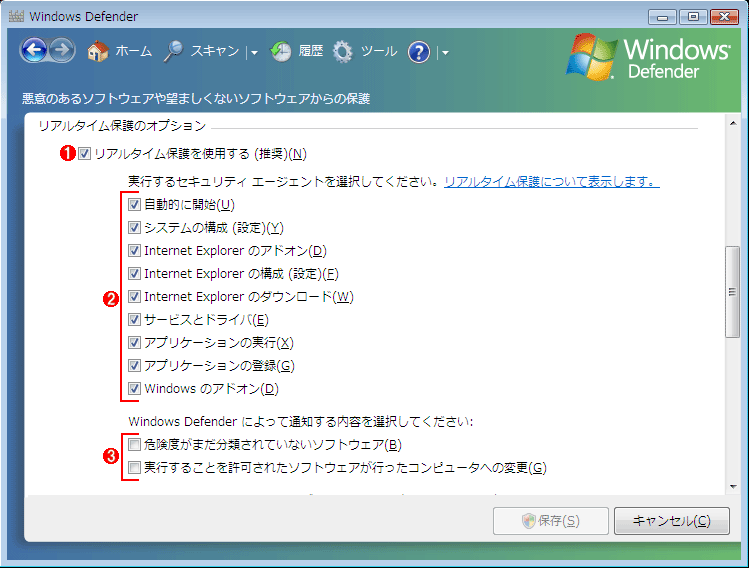Screen dimensions: 749x568
Task: Start a scan via magnifier icon
Action: [173, 51]
